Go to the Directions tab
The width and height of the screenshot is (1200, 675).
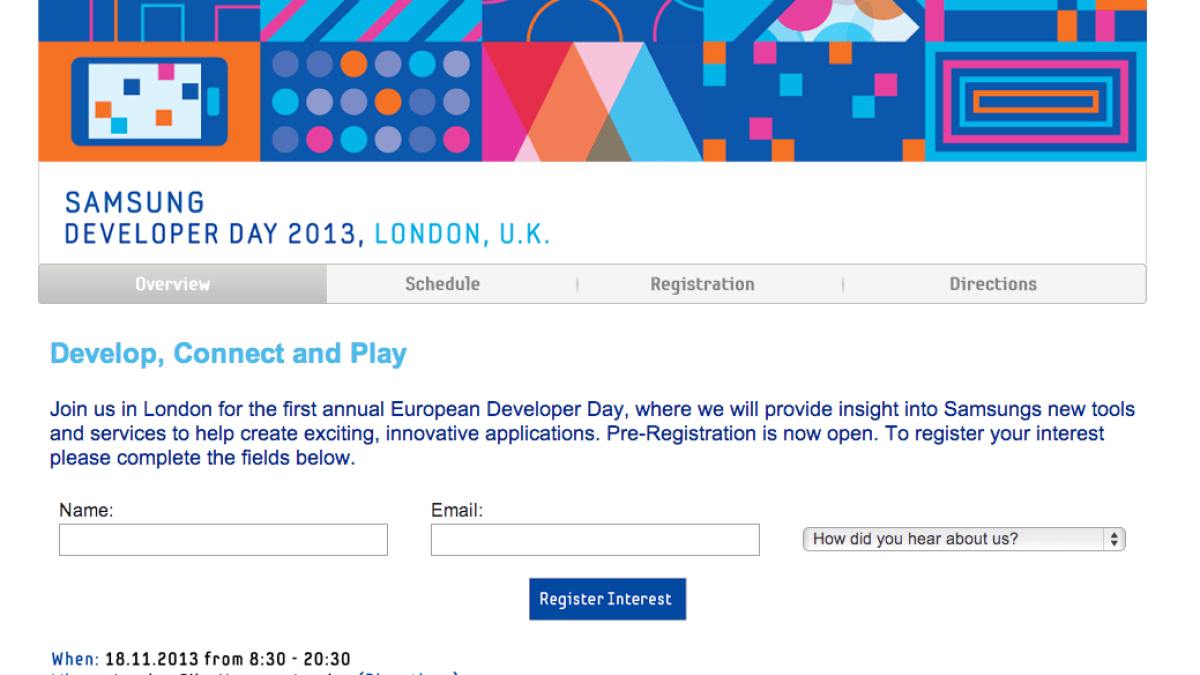(993, 284)
